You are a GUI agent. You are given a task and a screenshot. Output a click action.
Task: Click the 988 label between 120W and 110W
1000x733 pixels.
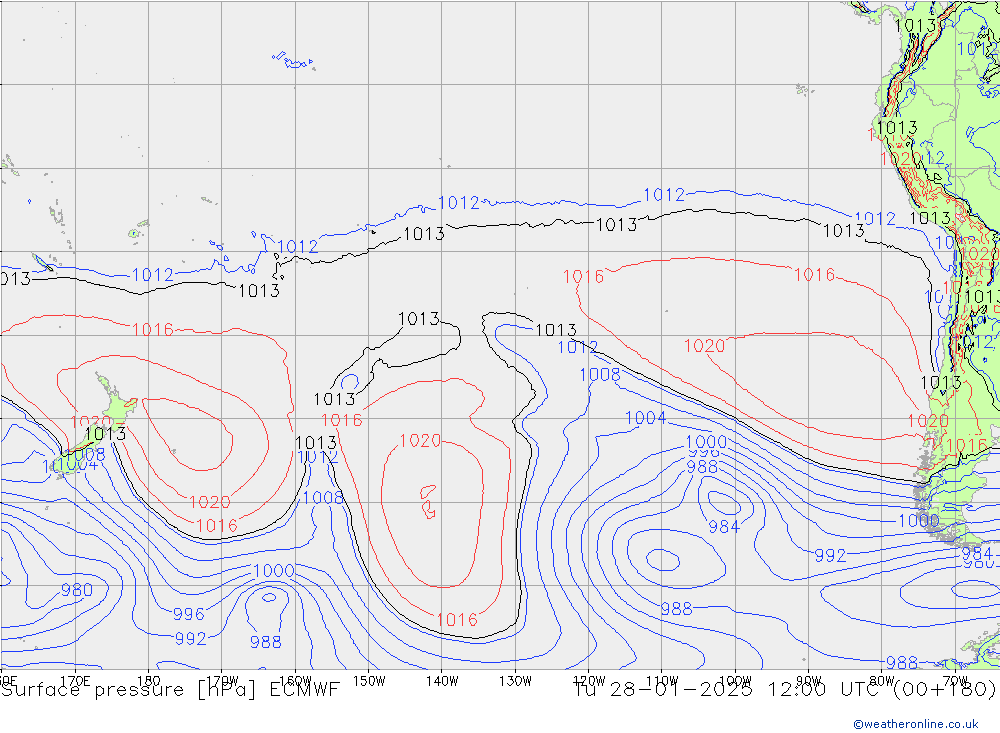[676, 609]
